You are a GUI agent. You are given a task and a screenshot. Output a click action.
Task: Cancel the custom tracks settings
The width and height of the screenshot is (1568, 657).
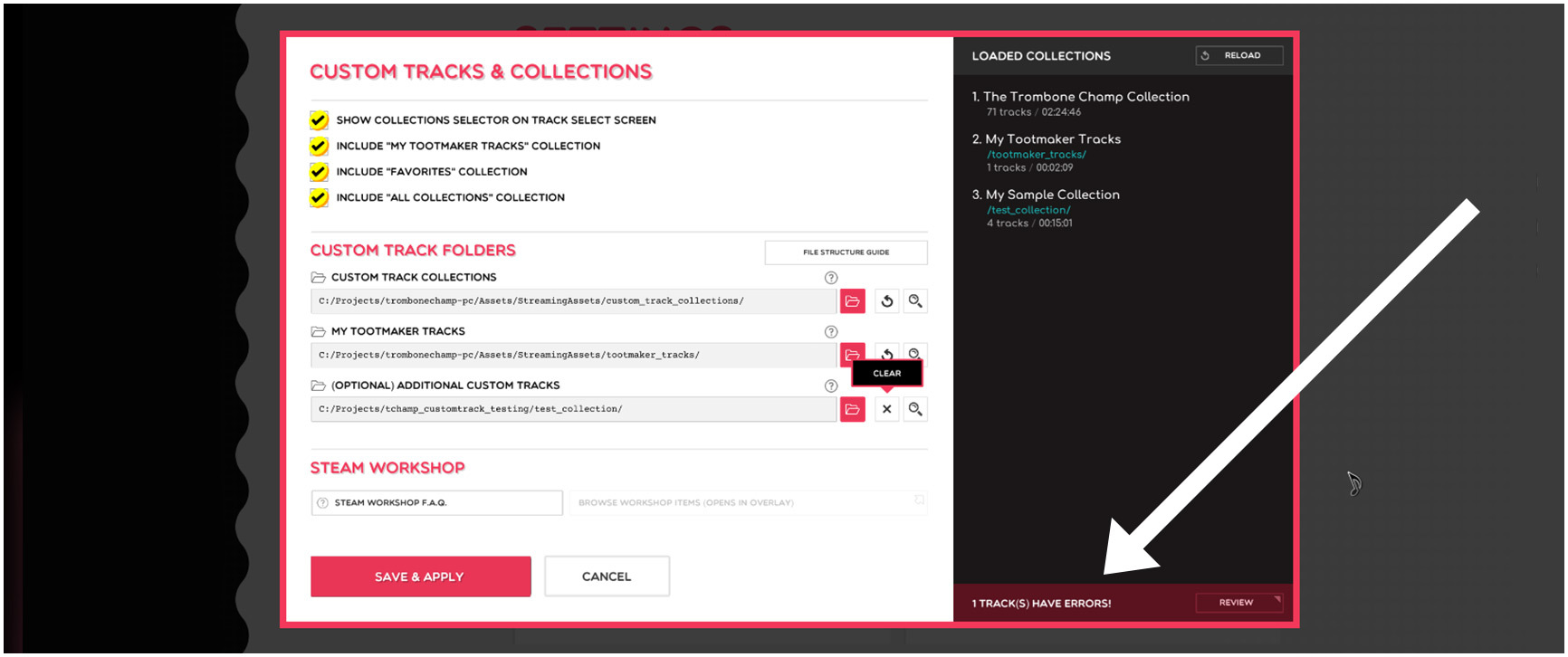[x=607, y=576]
